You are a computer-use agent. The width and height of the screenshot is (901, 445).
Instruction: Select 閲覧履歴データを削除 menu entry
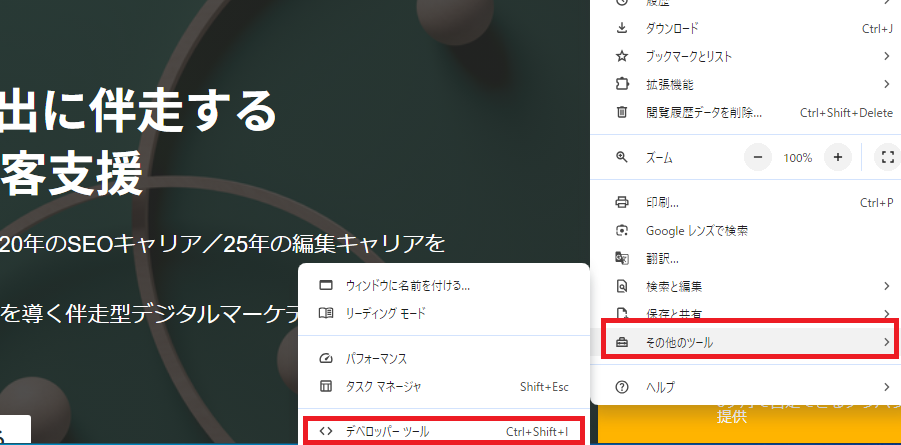[x=745, y=113]
